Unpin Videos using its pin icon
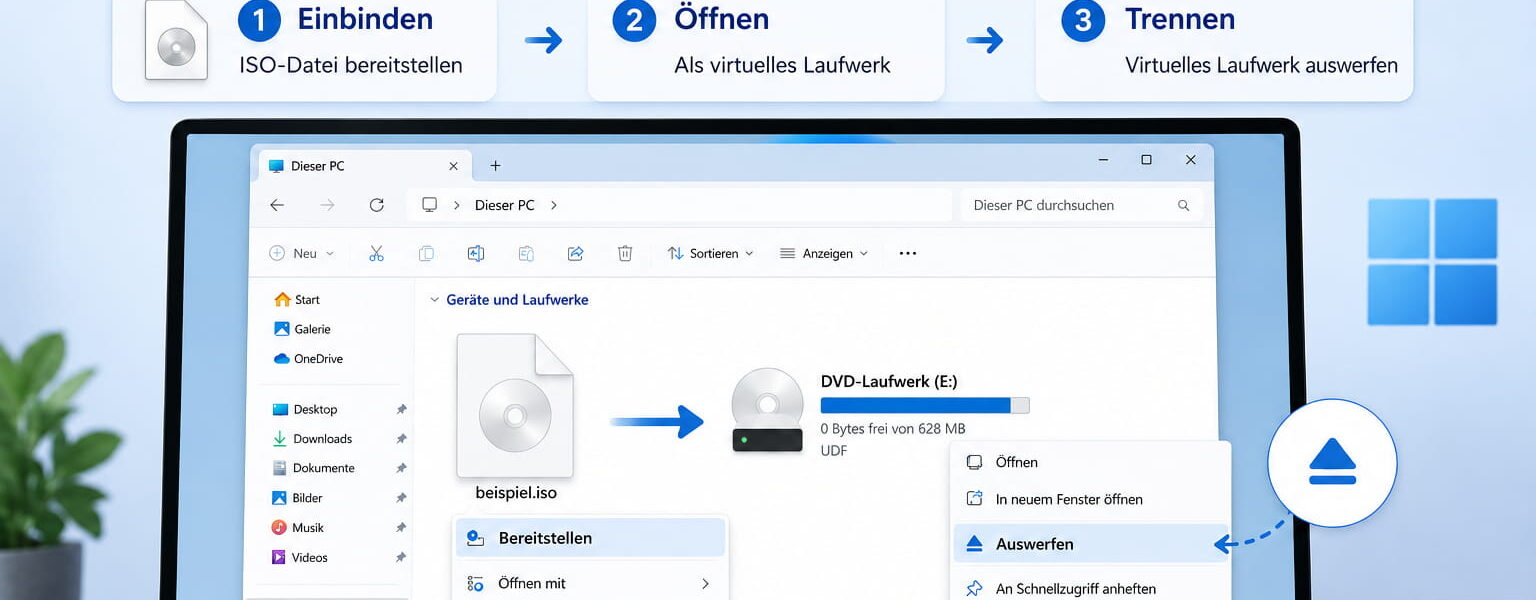The image size is (1536, 600). pos(401,557)
